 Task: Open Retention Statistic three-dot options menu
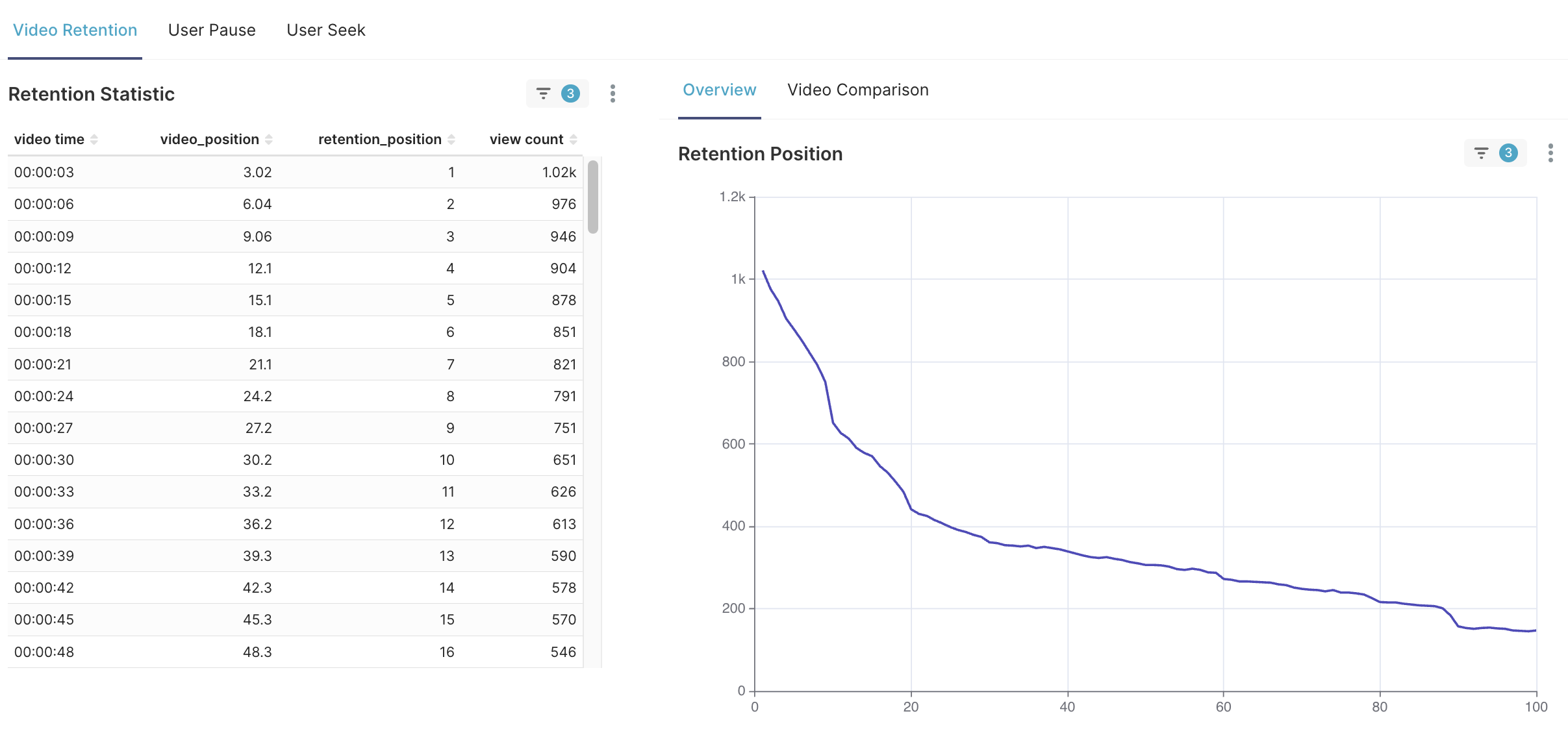click(613, 93)
